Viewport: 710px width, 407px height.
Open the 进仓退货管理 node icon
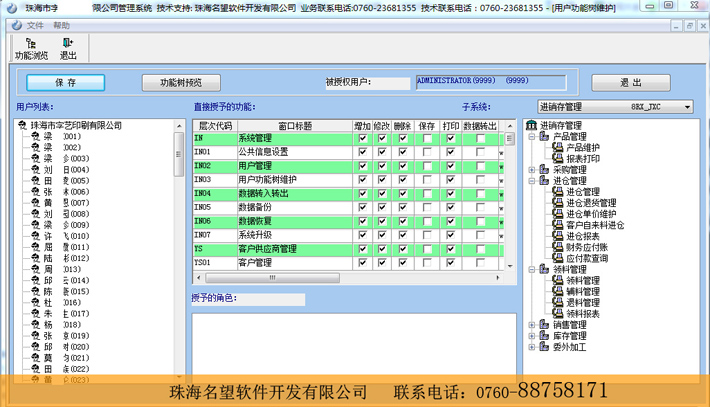click(558, 202)
